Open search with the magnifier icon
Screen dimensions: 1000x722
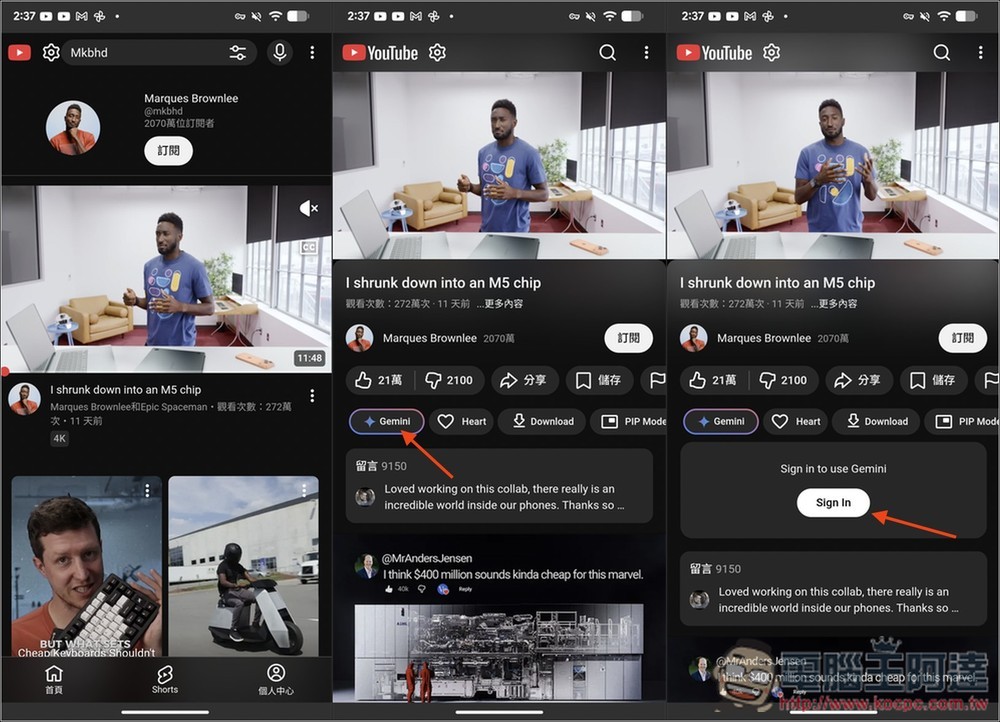click(x=608, y=52)
